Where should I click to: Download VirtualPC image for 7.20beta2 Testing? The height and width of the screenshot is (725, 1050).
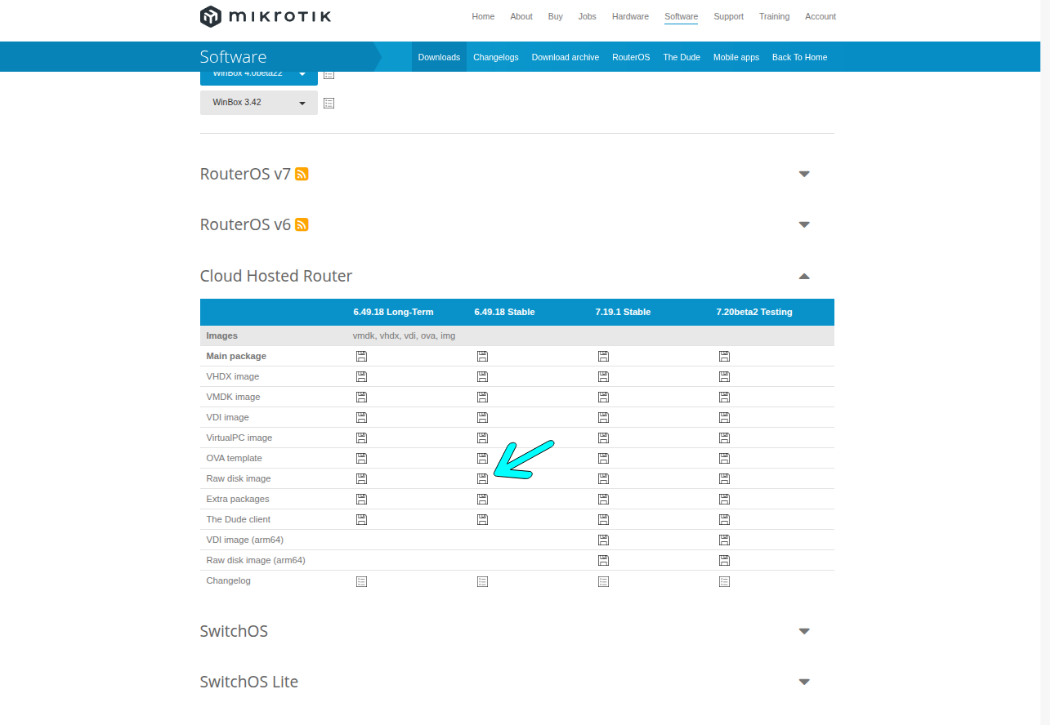[x=724, y=438]
